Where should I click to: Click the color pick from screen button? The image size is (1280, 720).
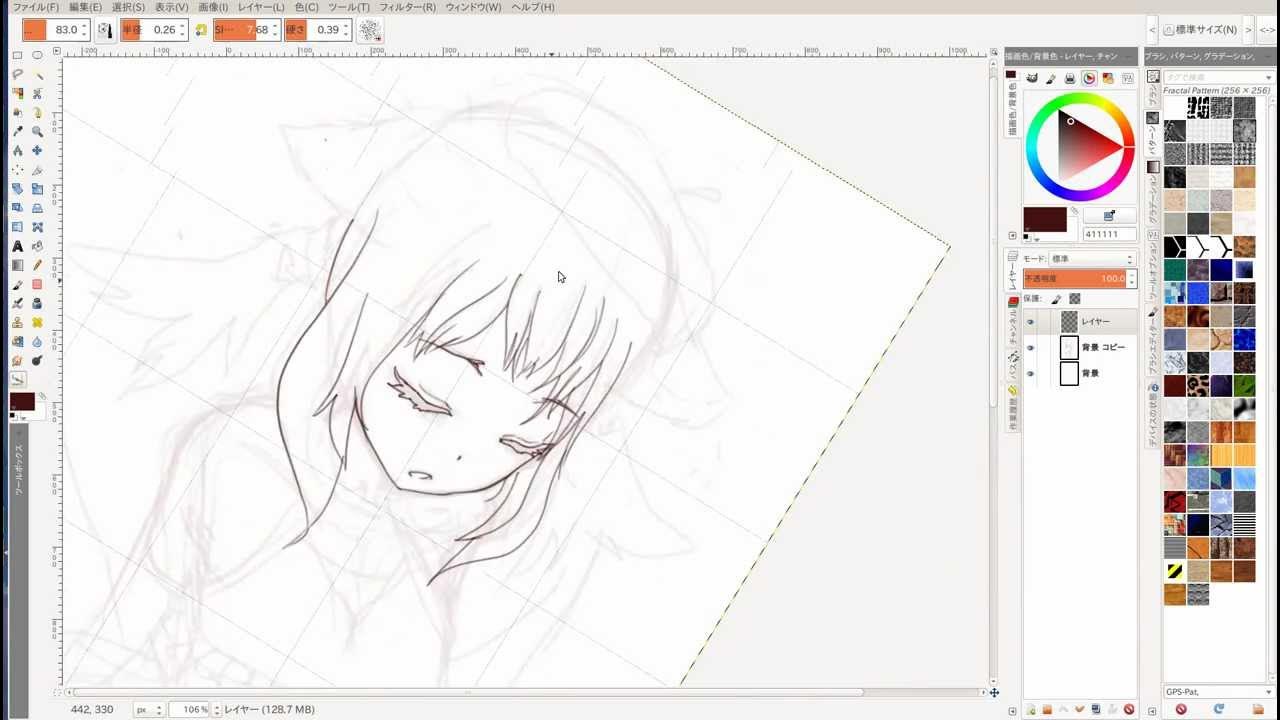coord(1109,216)
